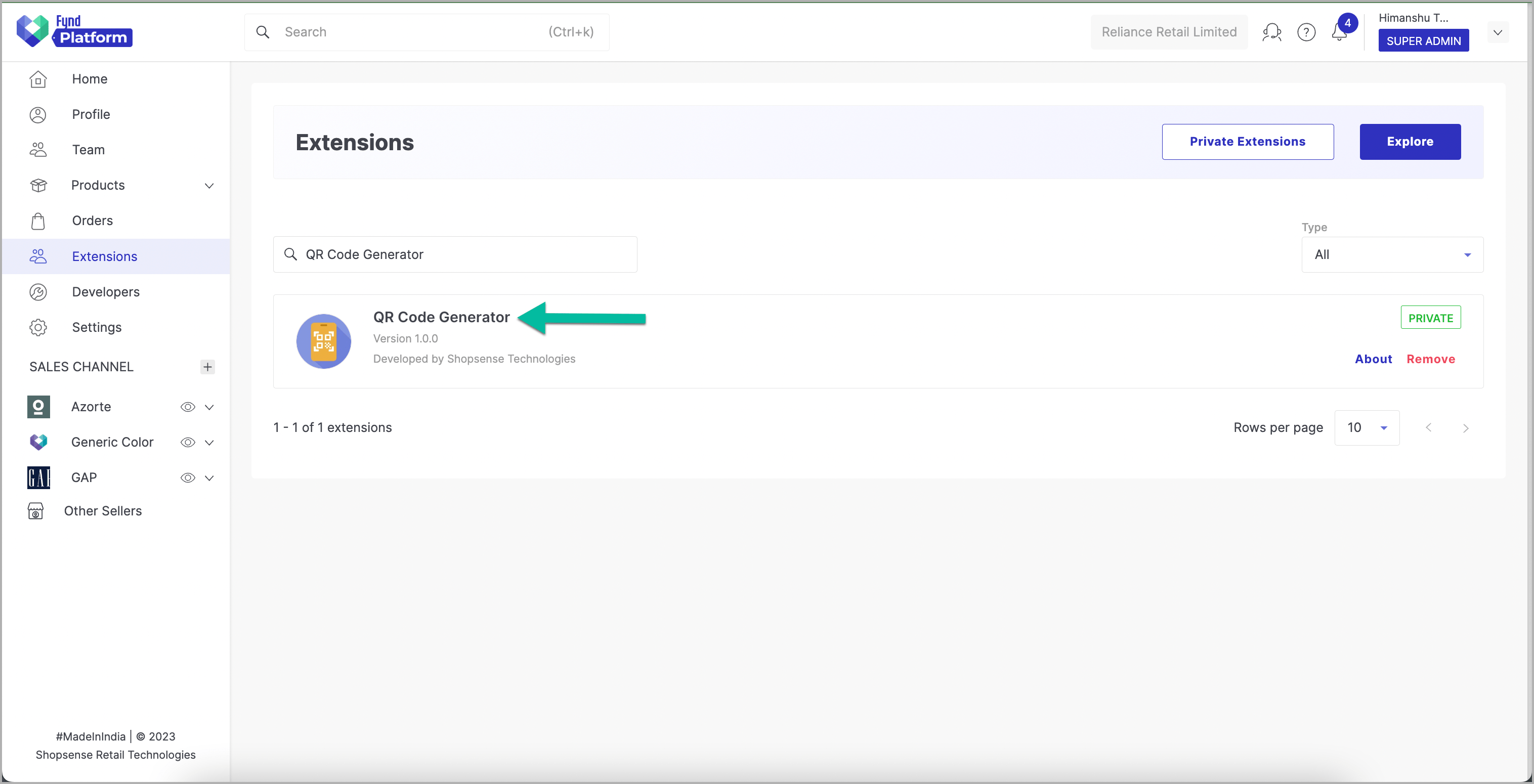
Task: Click the Developers compass icon
Action: 38,292
